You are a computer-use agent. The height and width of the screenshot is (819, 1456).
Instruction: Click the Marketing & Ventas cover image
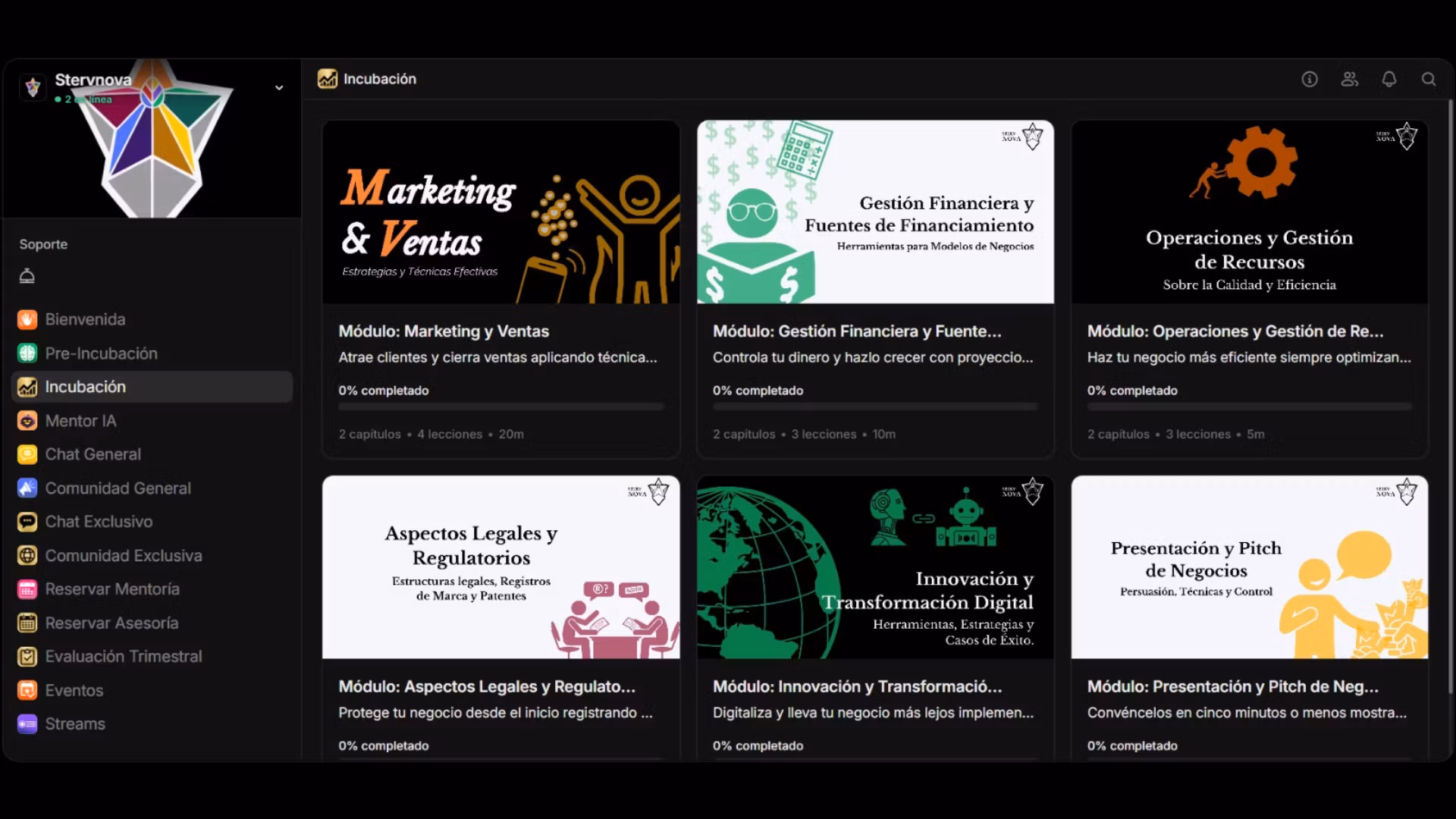pyautogui.click(x=500, y=212)
